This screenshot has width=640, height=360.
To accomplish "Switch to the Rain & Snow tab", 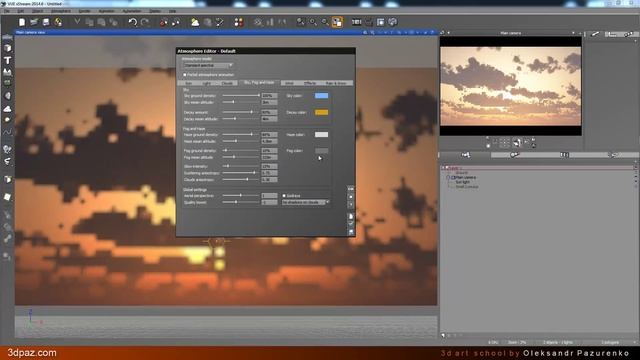I will click(x=336, y=83).
